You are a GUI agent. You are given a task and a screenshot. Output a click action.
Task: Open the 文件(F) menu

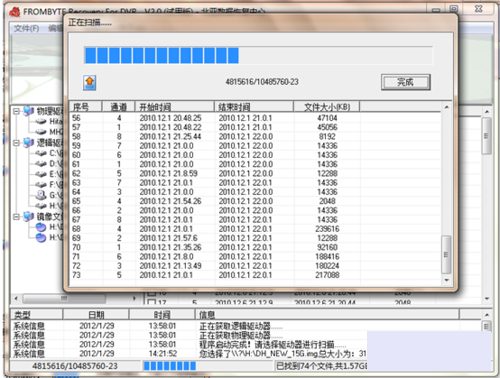[26, 28]
